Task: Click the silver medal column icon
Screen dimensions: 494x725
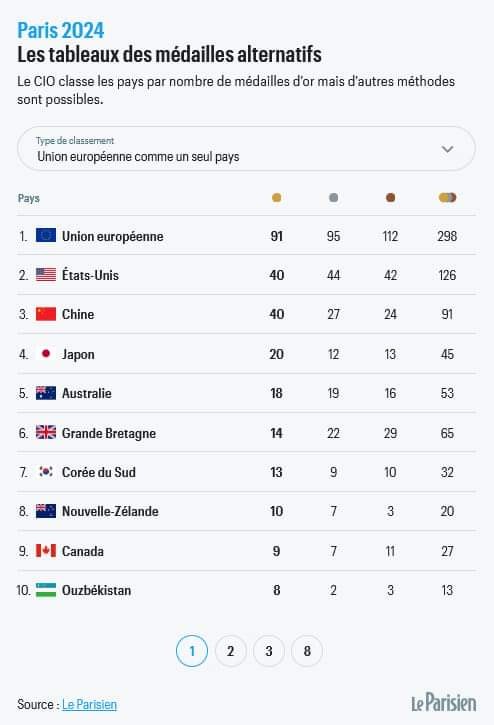Action: click(x=333, y=198)
